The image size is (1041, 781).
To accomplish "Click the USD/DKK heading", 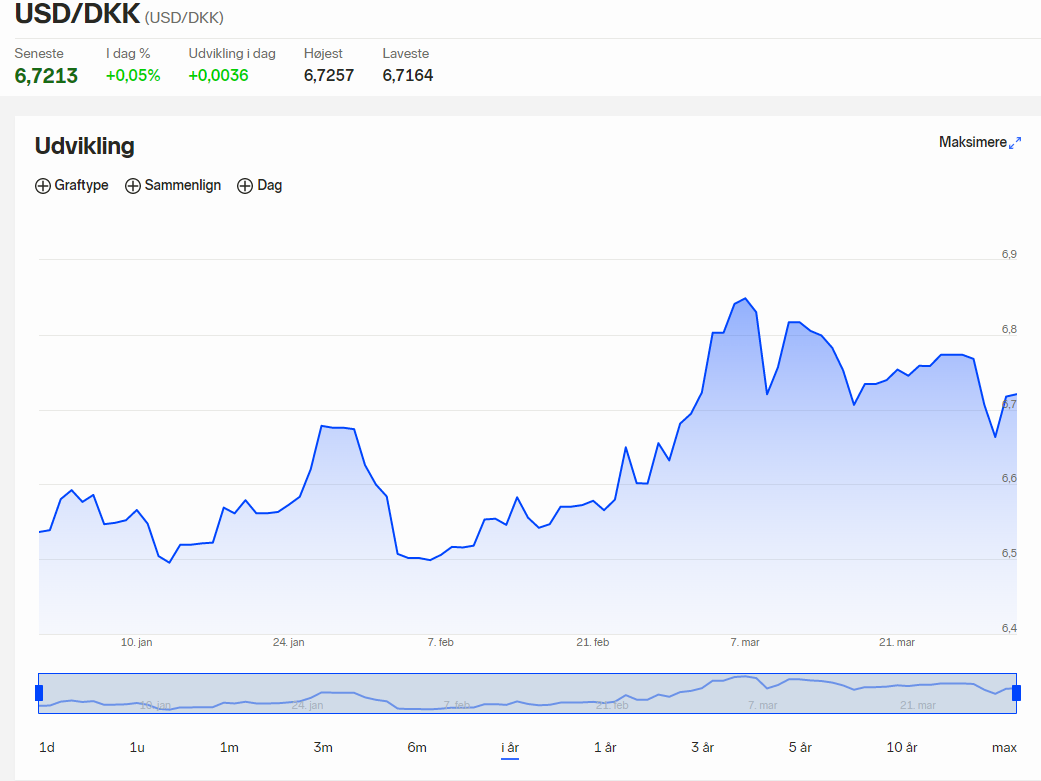I will pyautogui.click(x=77, y=13).
